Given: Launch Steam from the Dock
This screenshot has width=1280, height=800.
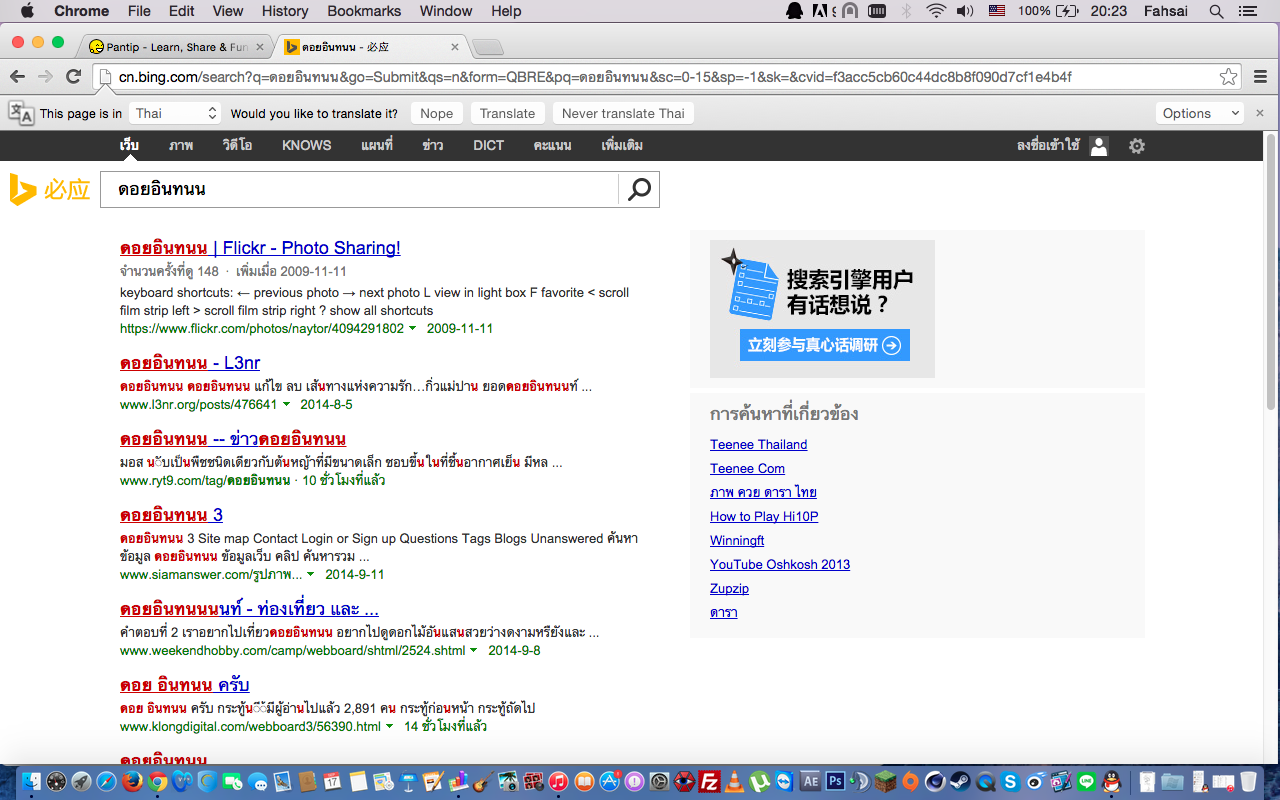Looking at the screenshot, I should click(960, 781).
